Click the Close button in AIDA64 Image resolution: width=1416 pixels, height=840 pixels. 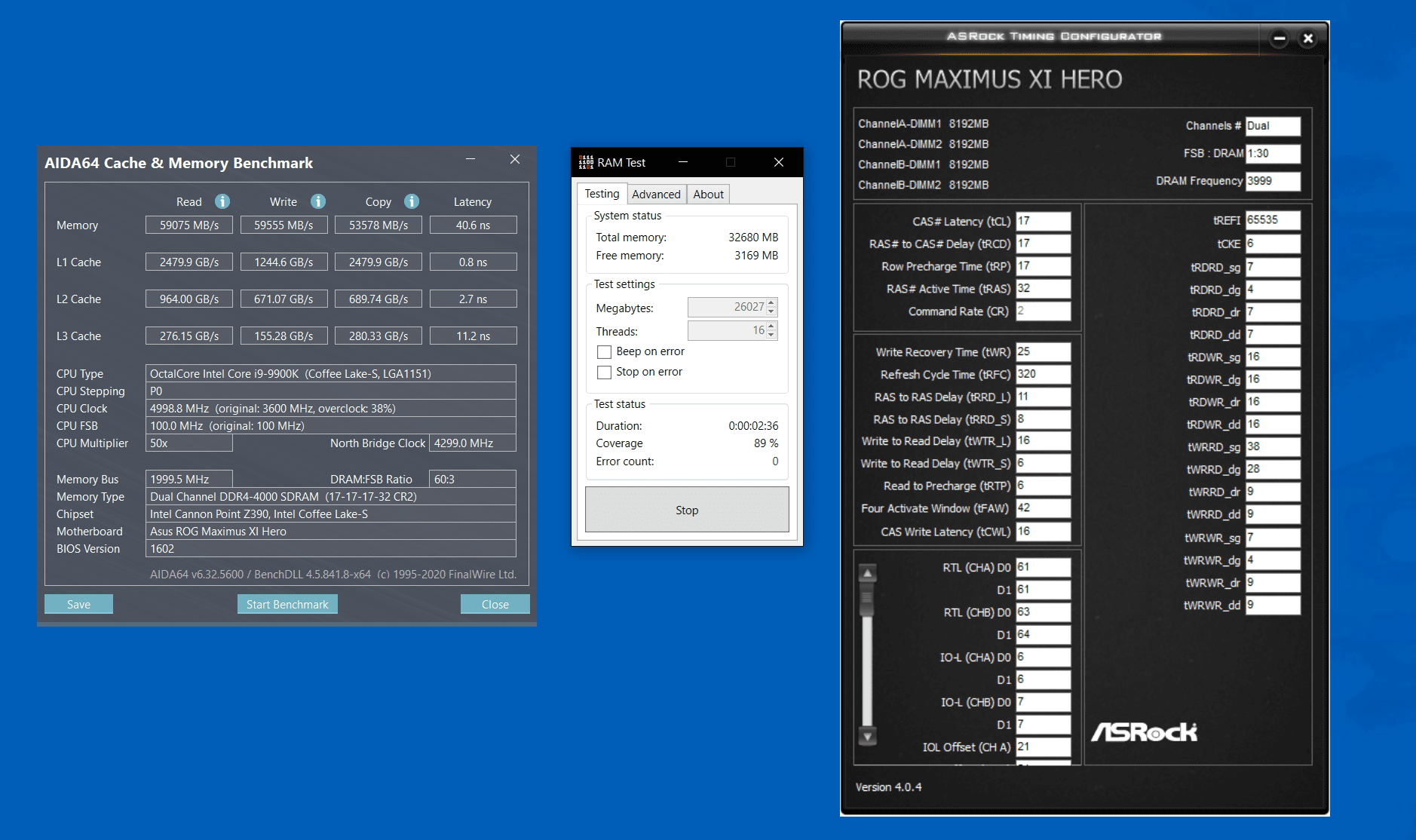pyautogui.click(x=495, y=604)
